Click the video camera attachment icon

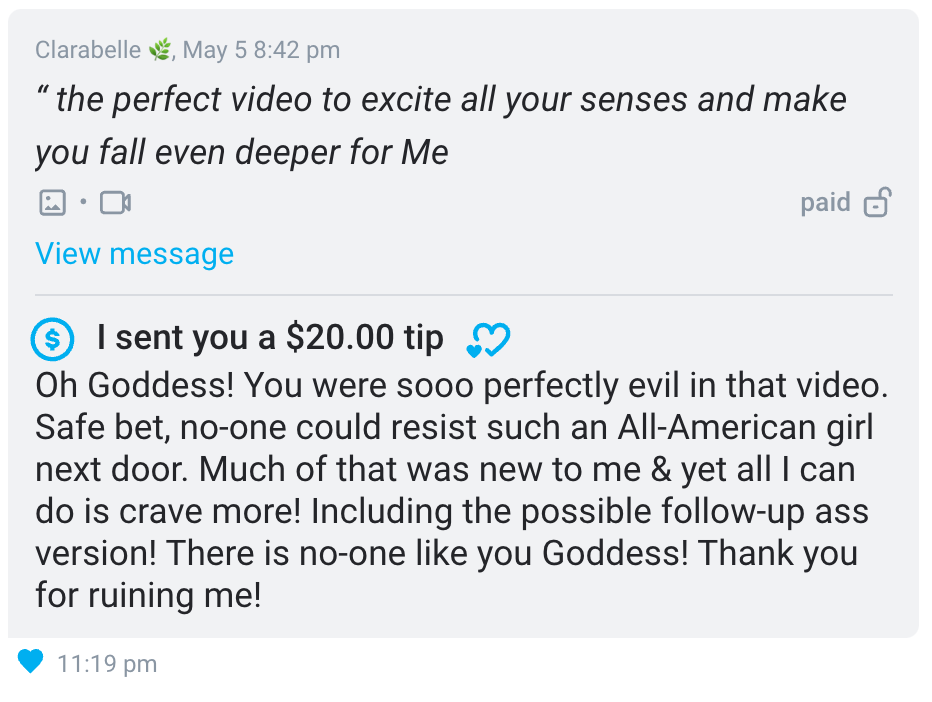[115, 203]
